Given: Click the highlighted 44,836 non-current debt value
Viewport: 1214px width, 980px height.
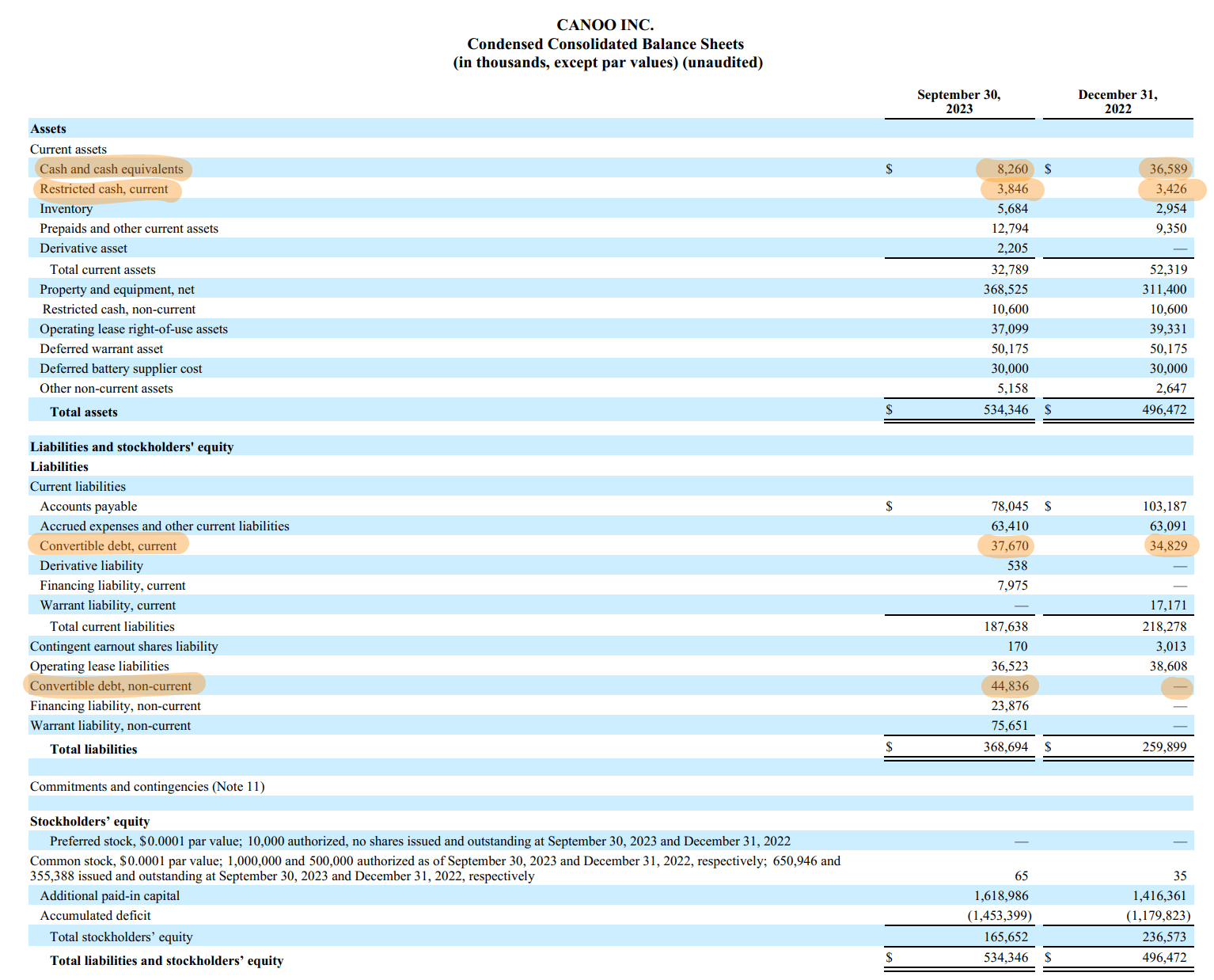Looking at the screenshot, I should click(1009, 686).
